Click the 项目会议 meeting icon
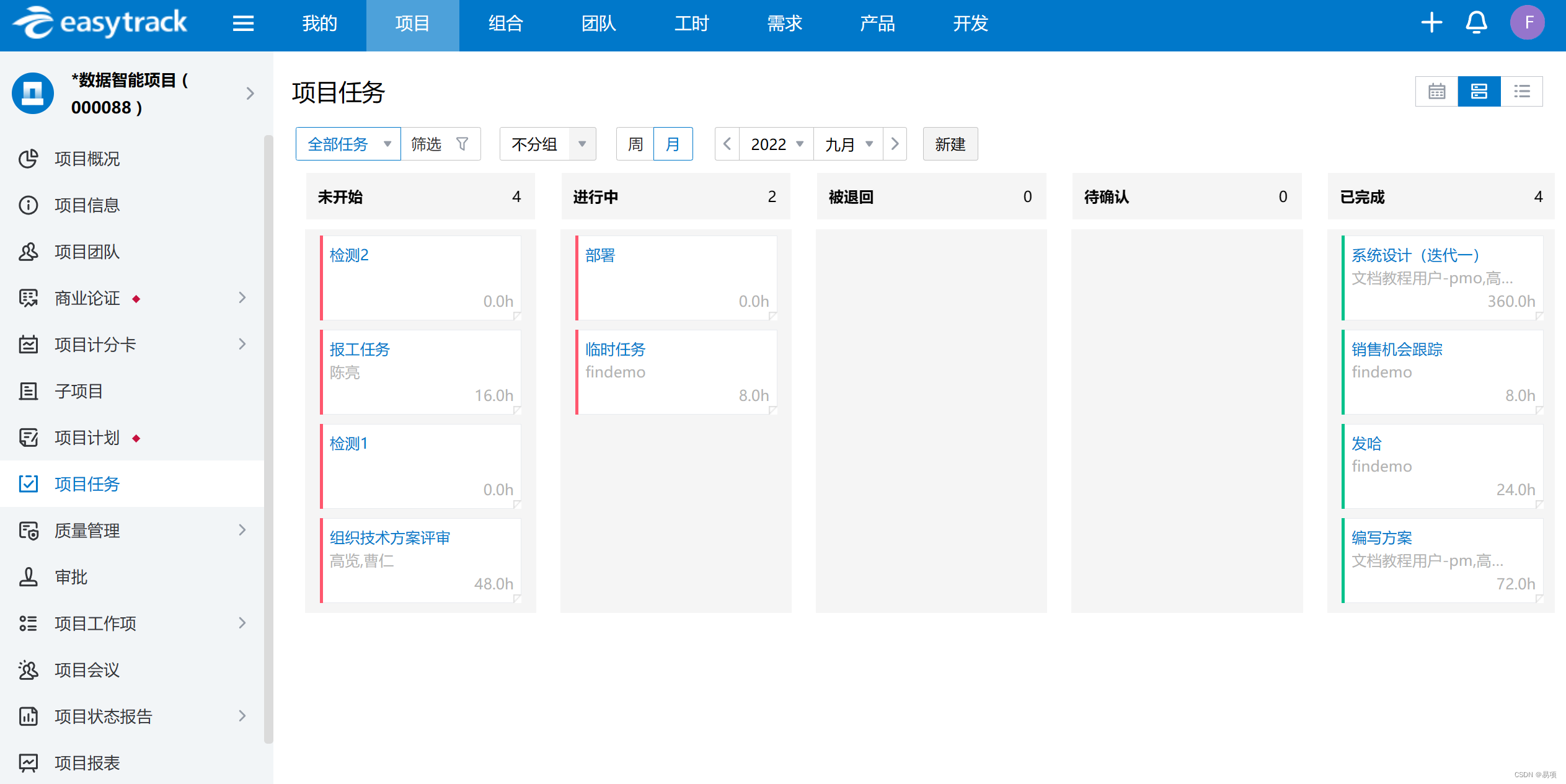Viewport: 1566px width, 784px height. [x=29, y=670]
